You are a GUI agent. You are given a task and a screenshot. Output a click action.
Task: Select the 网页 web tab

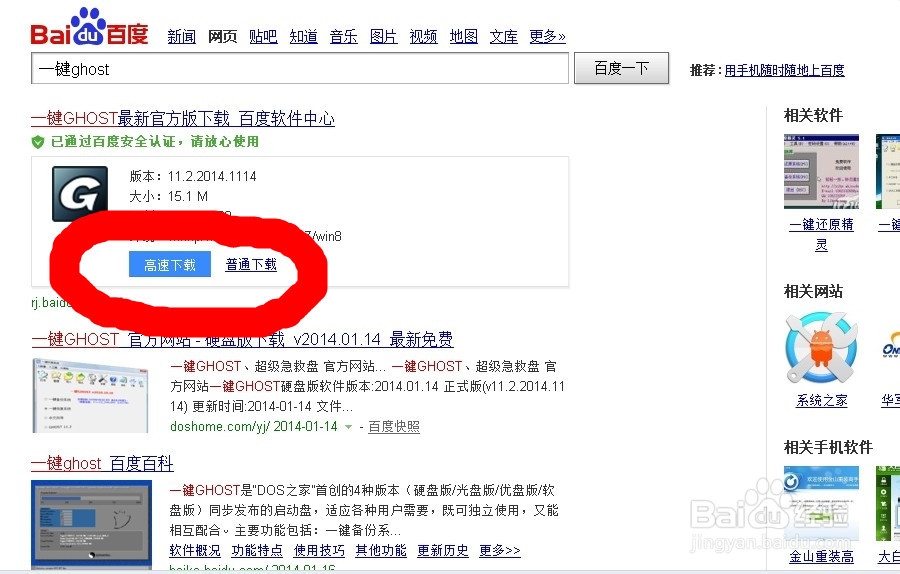[222, 37]
